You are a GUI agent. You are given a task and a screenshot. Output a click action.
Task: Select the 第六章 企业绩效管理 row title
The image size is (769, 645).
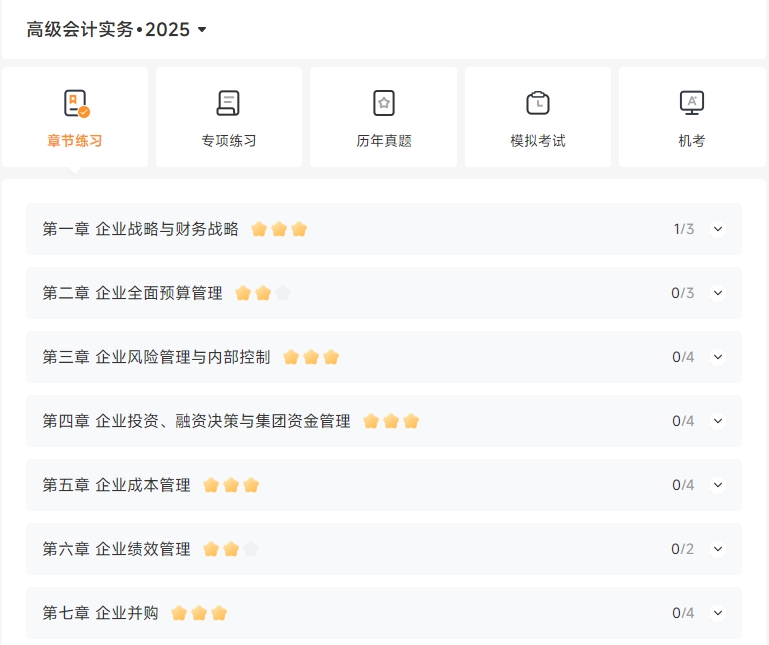pos(116,549)
